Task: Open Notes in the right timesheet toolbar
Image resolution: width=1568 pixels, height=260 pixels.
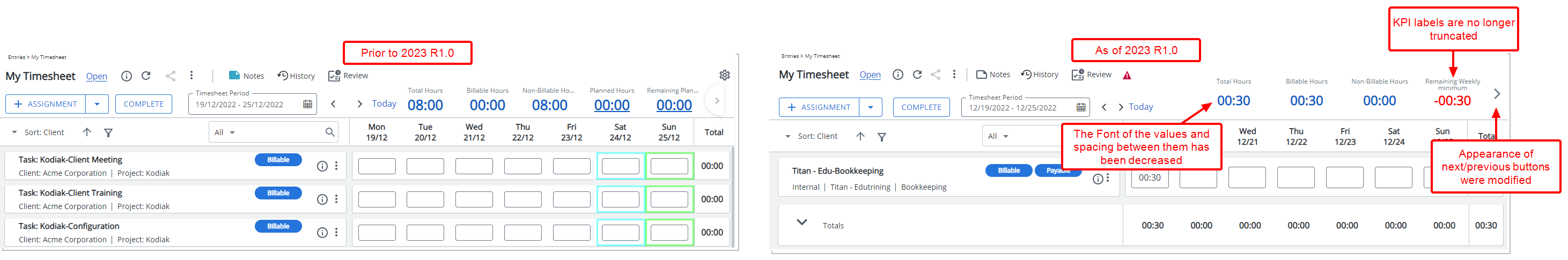Action: click(x=993, y=75)
